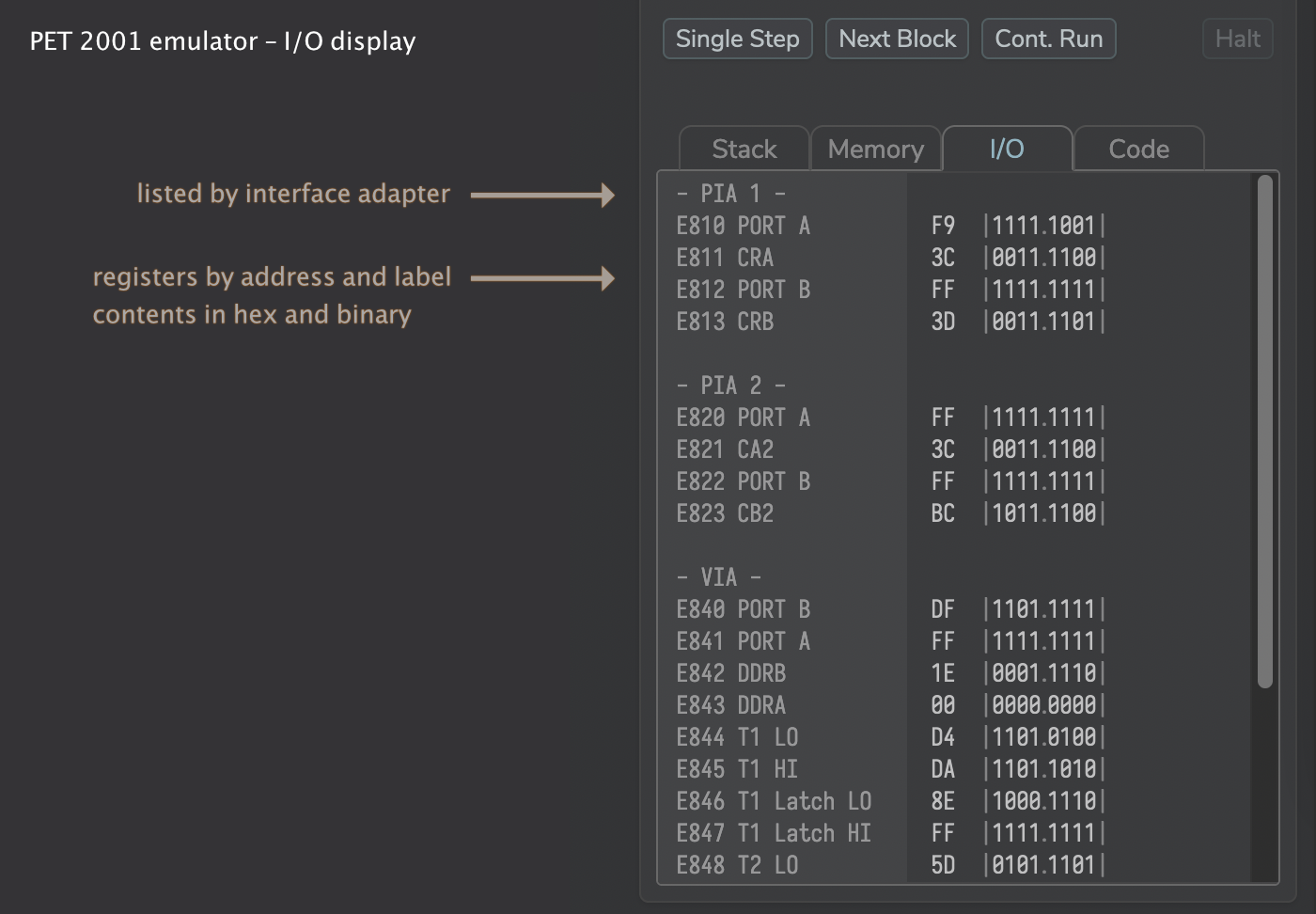Select the PIA 1 header row
Screen dimensions: 1316x914
956,194
